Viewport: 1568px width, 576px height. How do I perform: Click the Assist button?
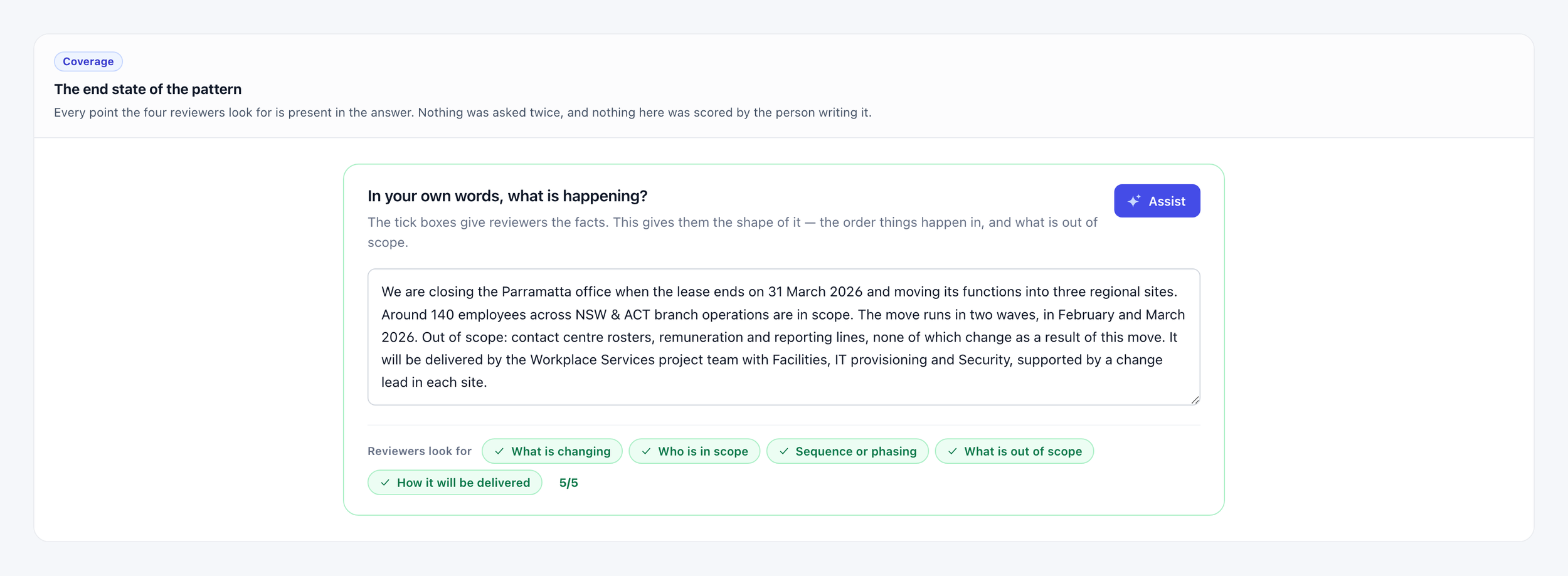[x=1157, y=201]
